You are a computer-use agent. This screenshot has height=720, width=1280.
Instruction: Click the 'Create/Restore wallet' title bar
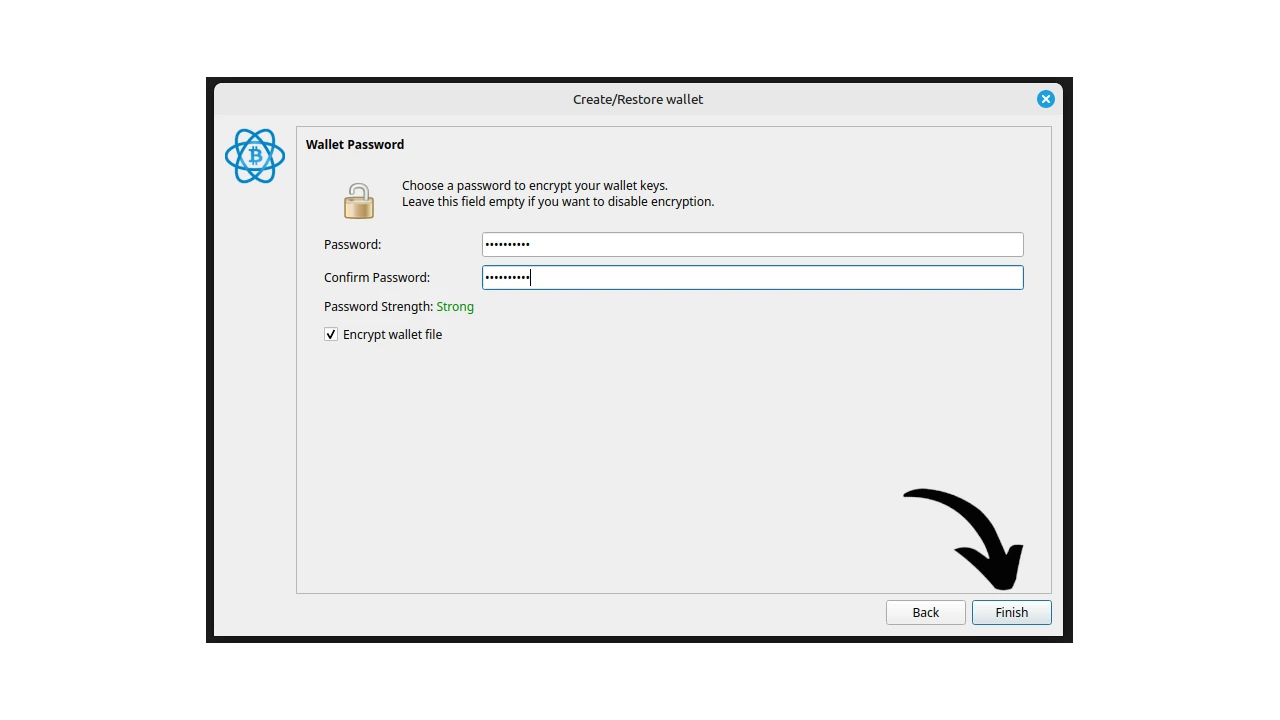coord(637,99)
